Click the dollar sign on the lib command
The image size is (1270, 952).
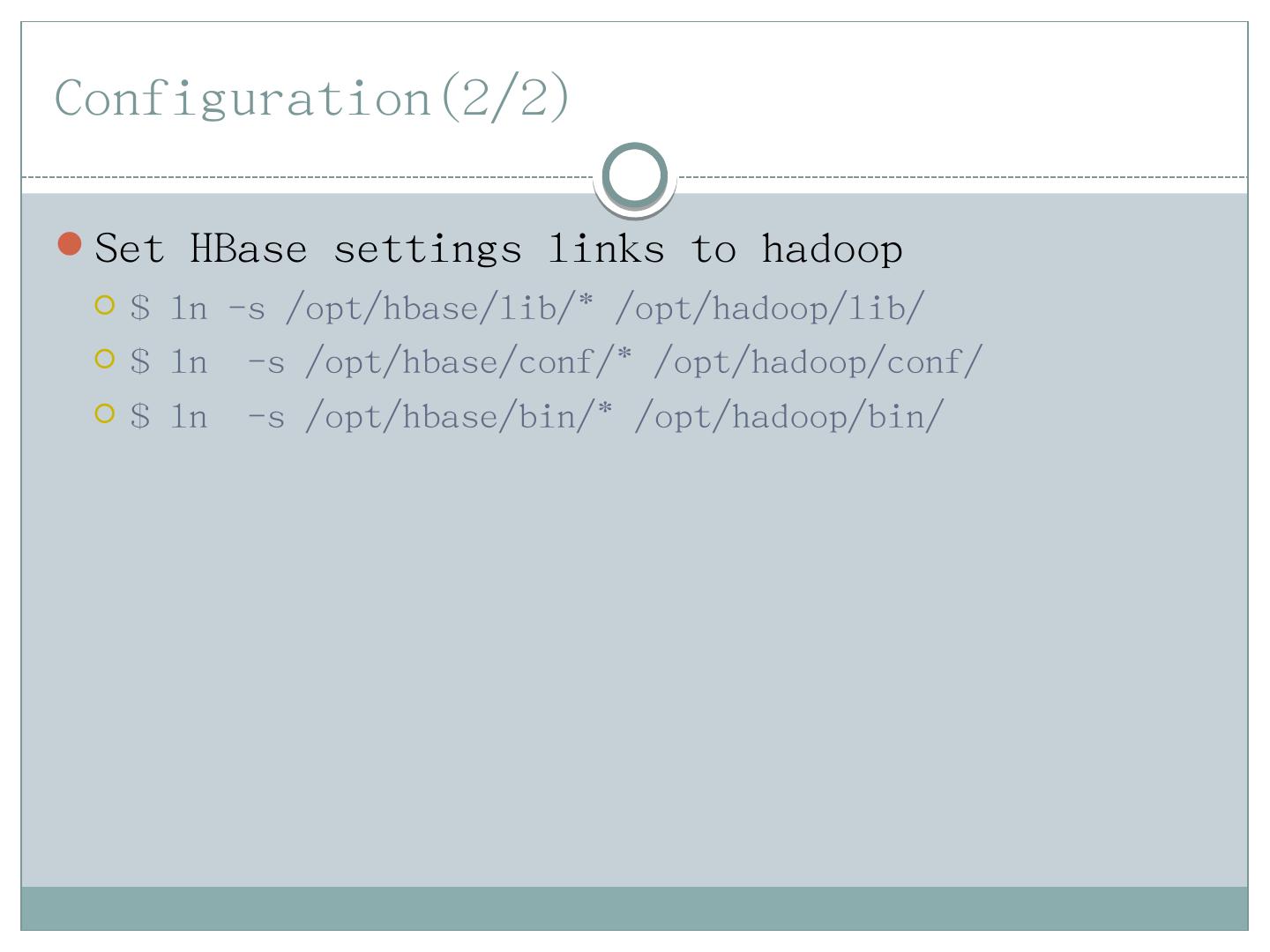pyautogui.click(x=140, y=309)
